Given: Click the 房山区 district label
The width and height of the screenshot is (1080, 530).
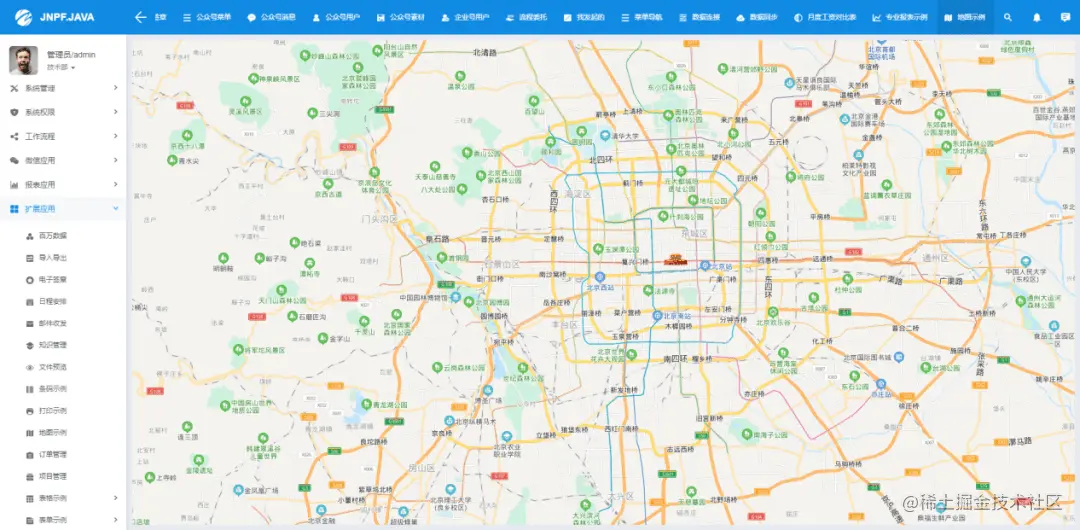Looking at the screenshot, I should 422,467.
